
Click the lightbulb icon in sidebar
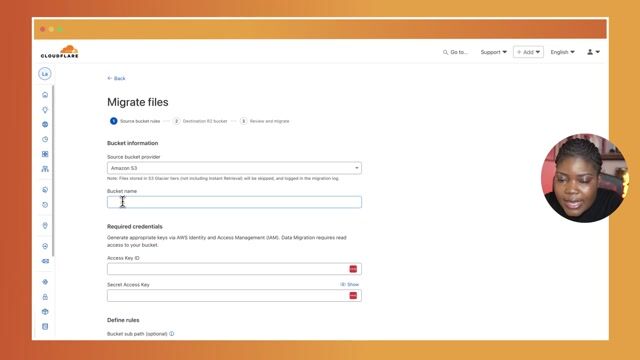tap(45, 110)
